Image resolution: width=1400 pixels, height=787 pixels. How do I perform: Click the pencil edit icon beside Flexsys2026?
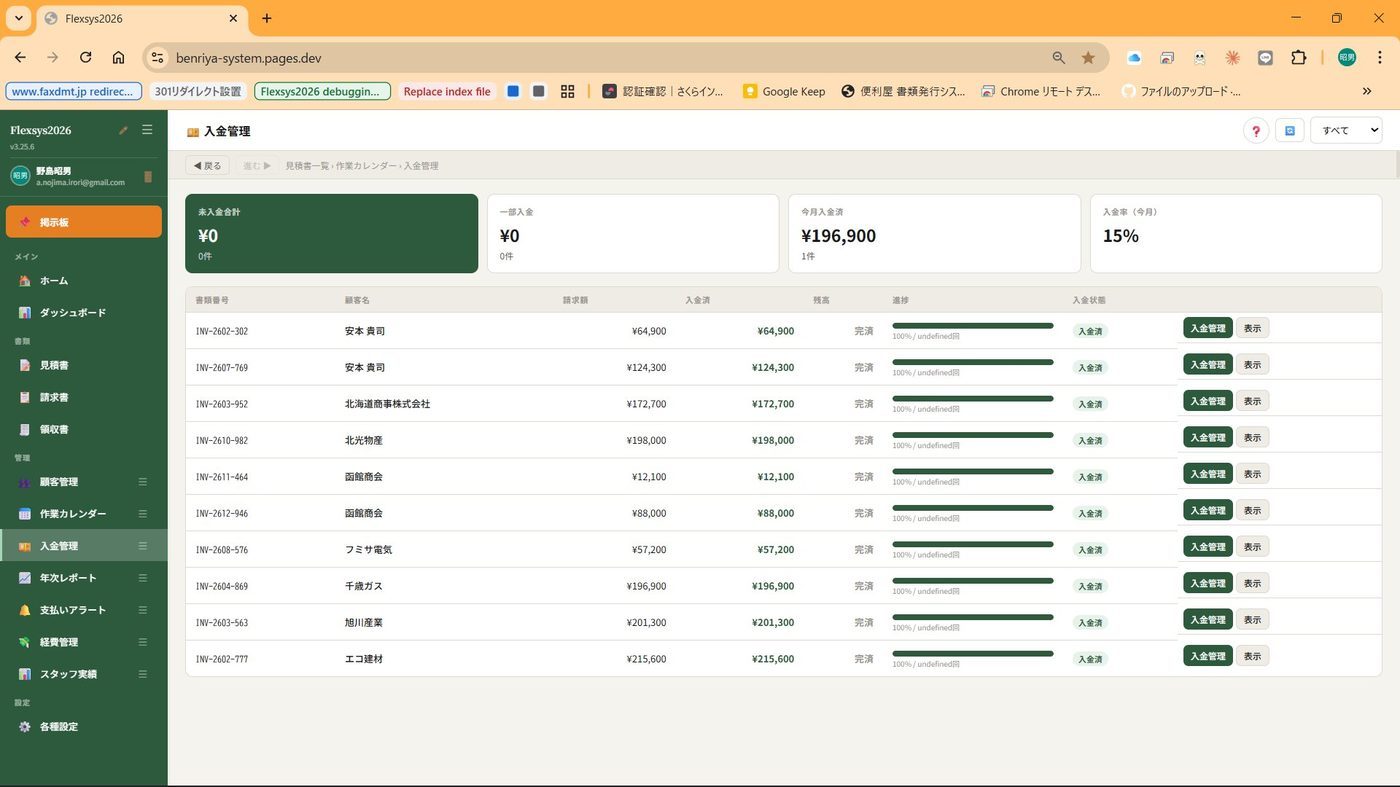[123, 130]
